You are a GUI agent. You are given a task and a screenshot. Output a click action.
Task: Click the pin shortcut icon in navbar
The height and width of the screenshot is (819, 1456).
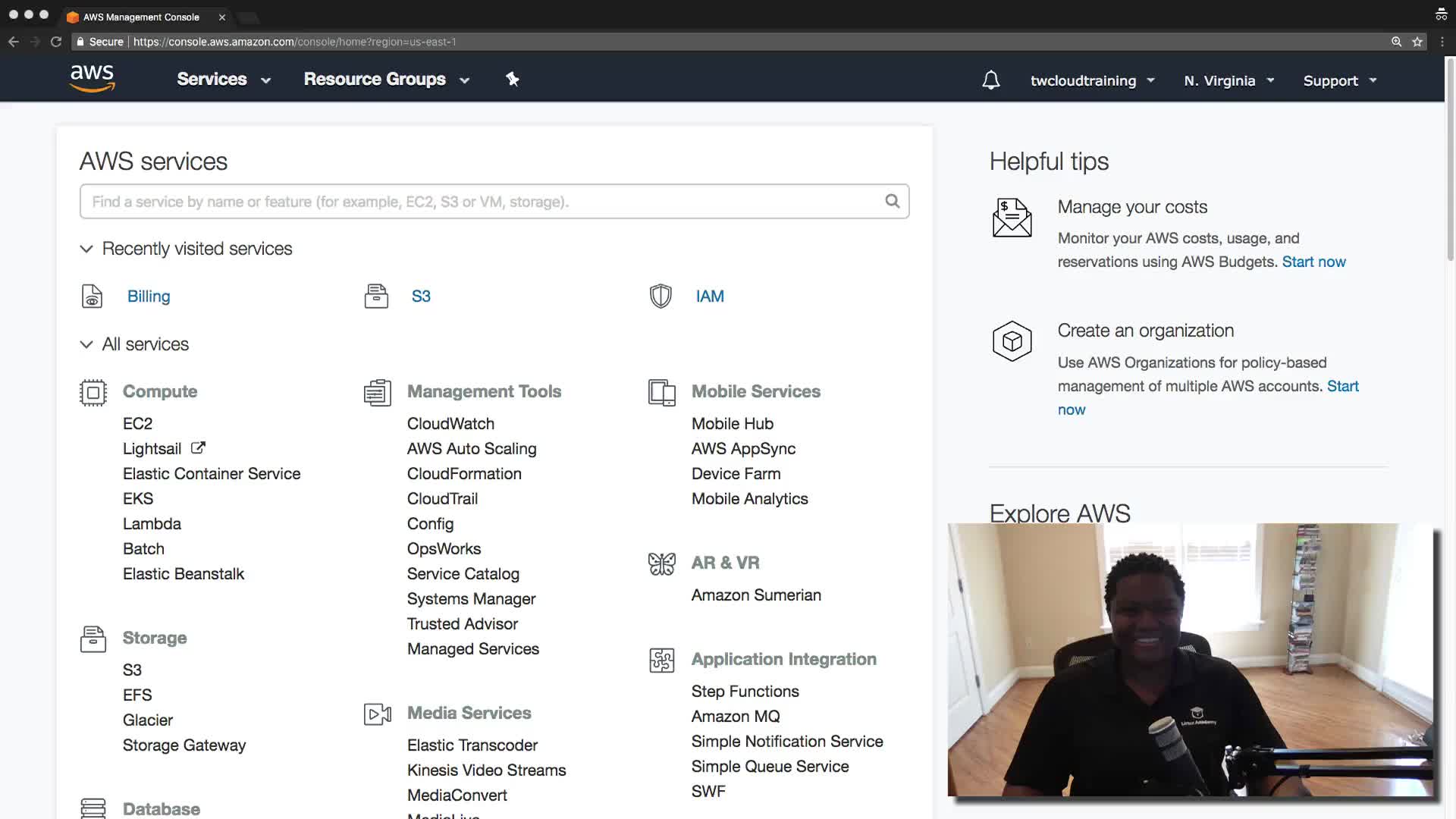coord(513,80)
